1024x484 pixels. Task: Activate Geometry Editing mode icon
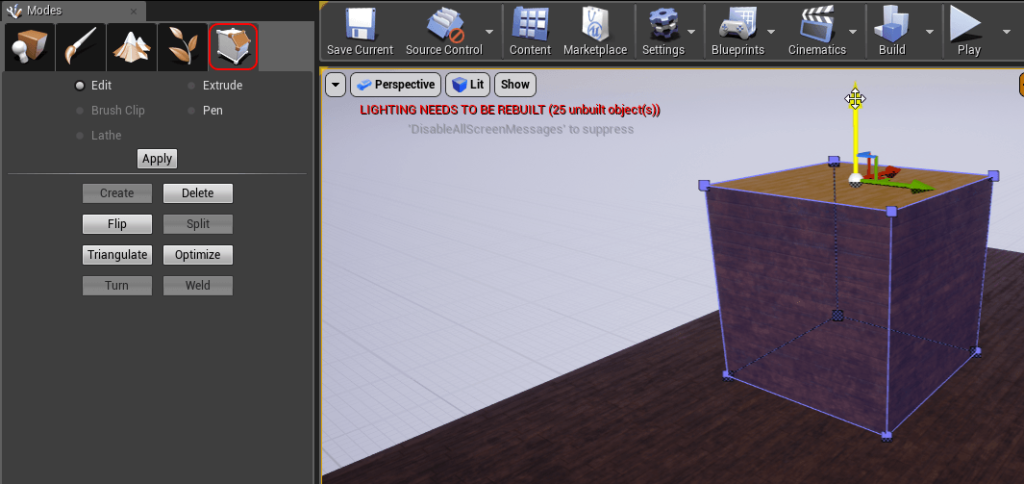233,47
